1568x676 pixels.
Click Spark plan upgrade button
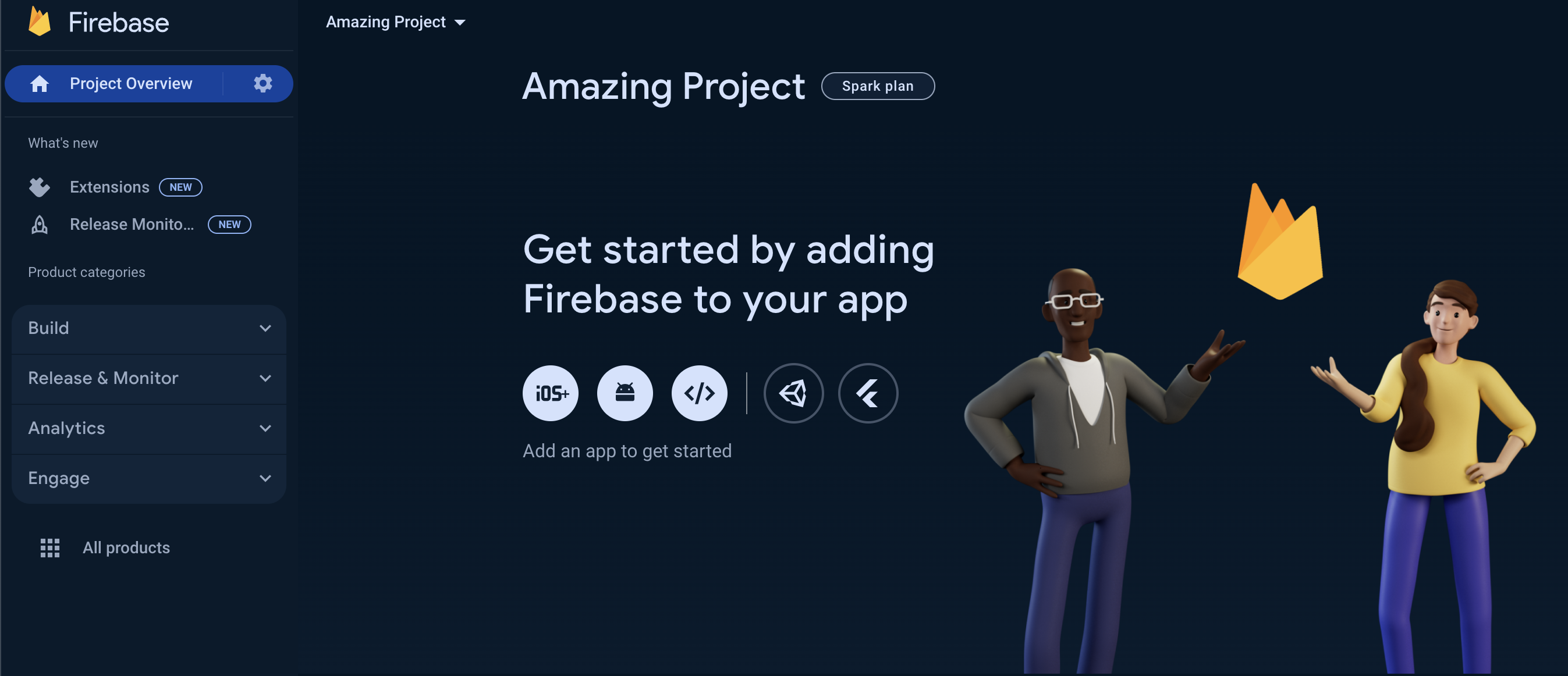878,85
